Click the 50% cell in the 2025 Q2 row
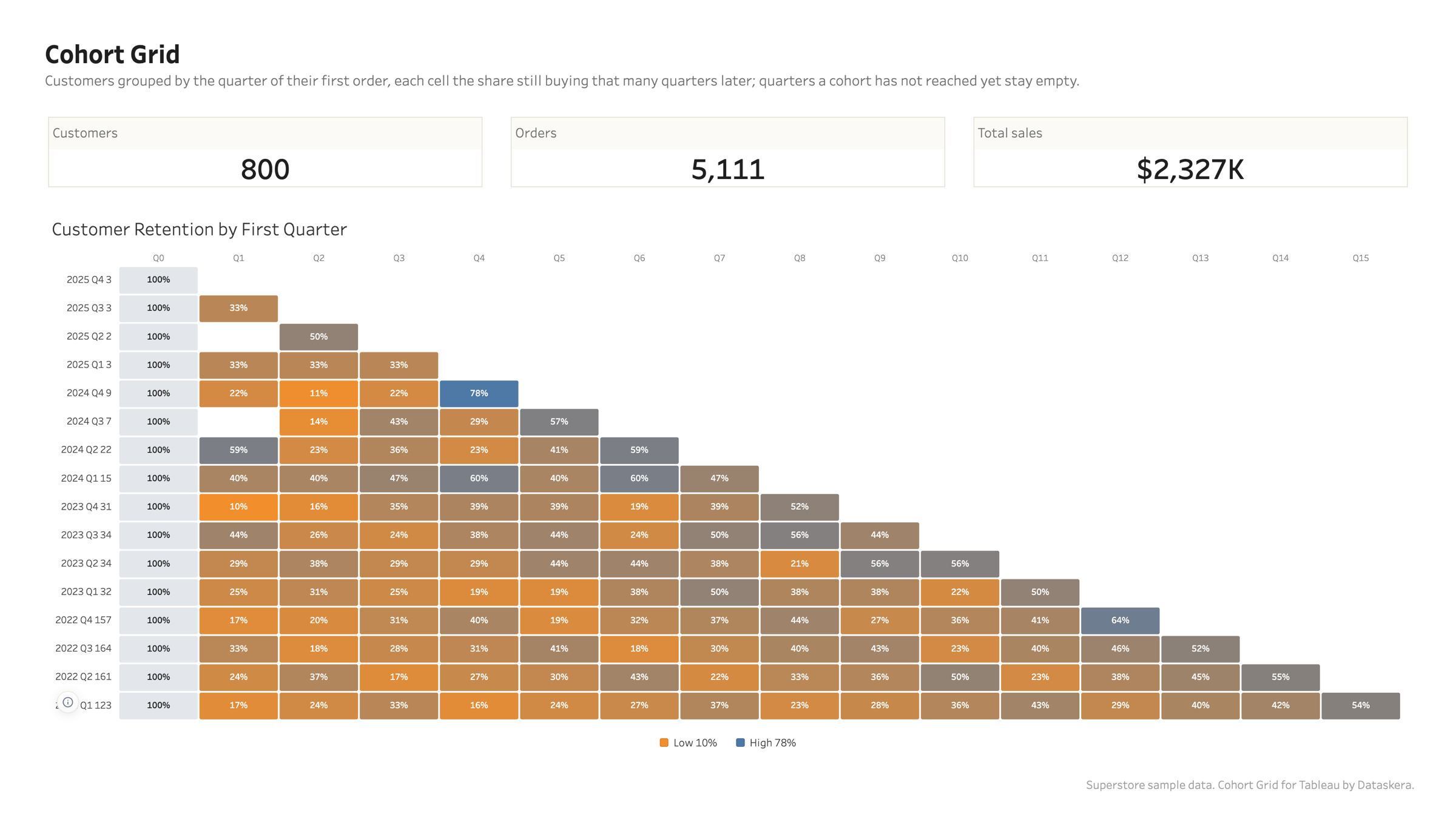1456x819 pixels. click(x=318, y=337)
